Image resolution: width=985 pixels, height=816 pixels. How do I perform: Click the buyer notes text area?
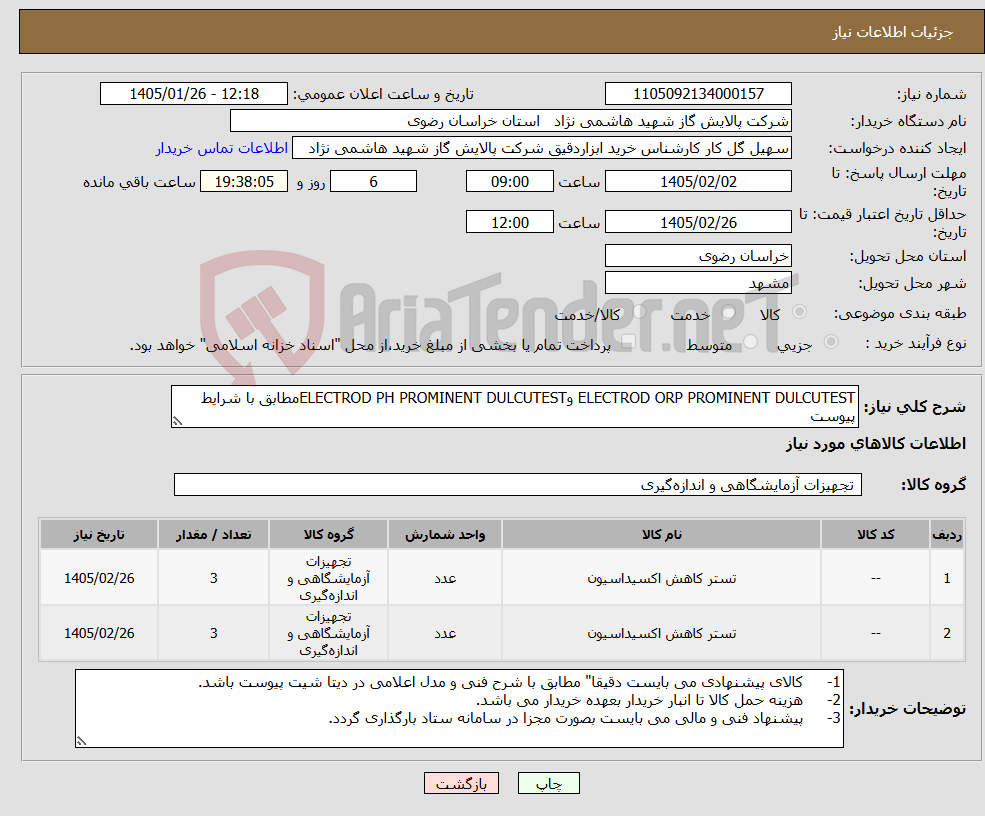pos(459,709)
